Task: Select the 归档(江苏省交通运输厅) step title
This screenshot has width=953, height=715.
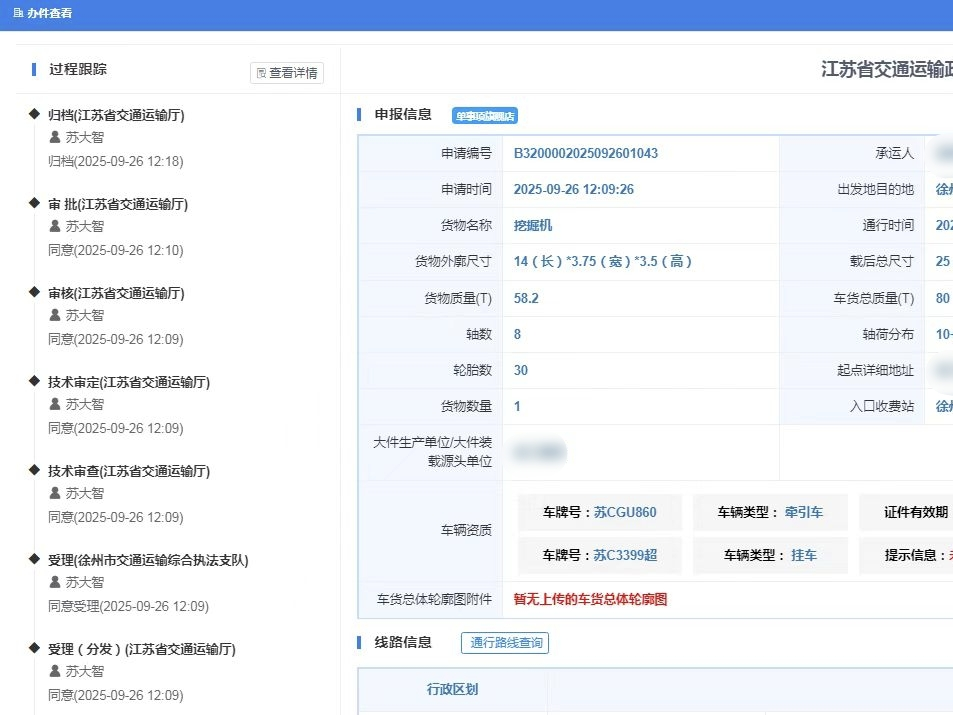Action: pyautogui.click(x=116, y=115)
